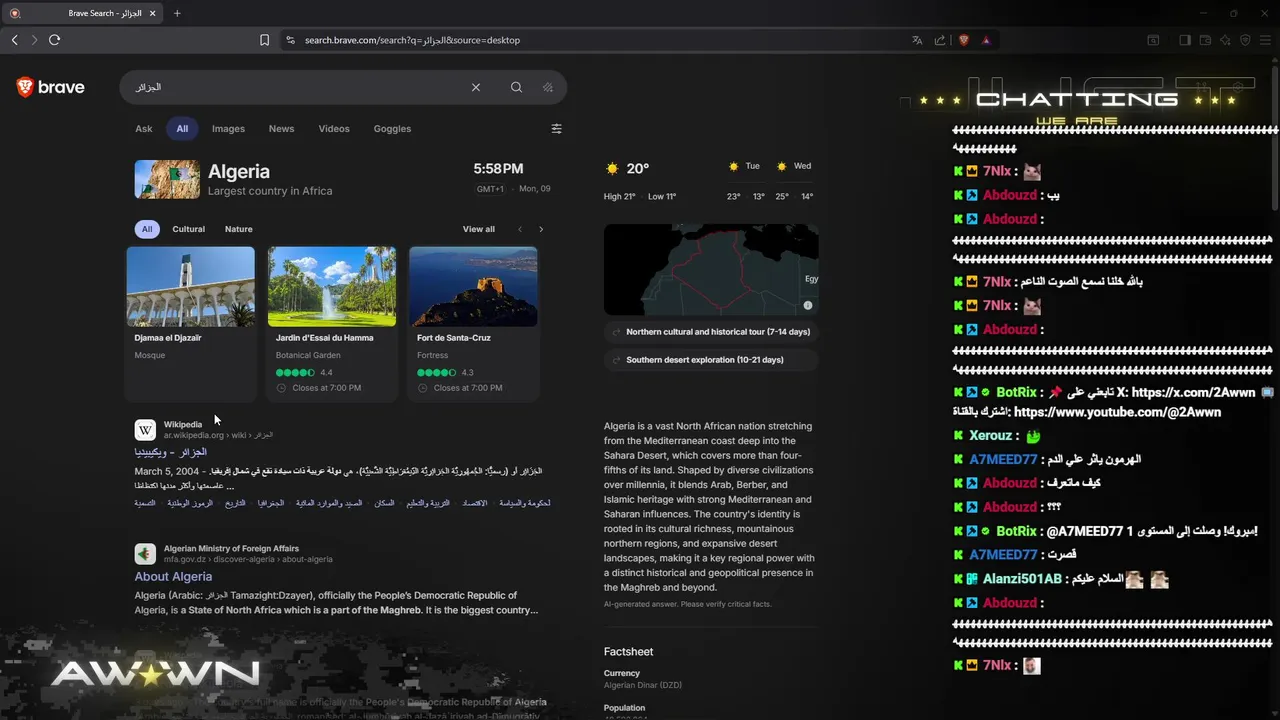Click the Djamaa el Djazair title

tap(168, 338)
